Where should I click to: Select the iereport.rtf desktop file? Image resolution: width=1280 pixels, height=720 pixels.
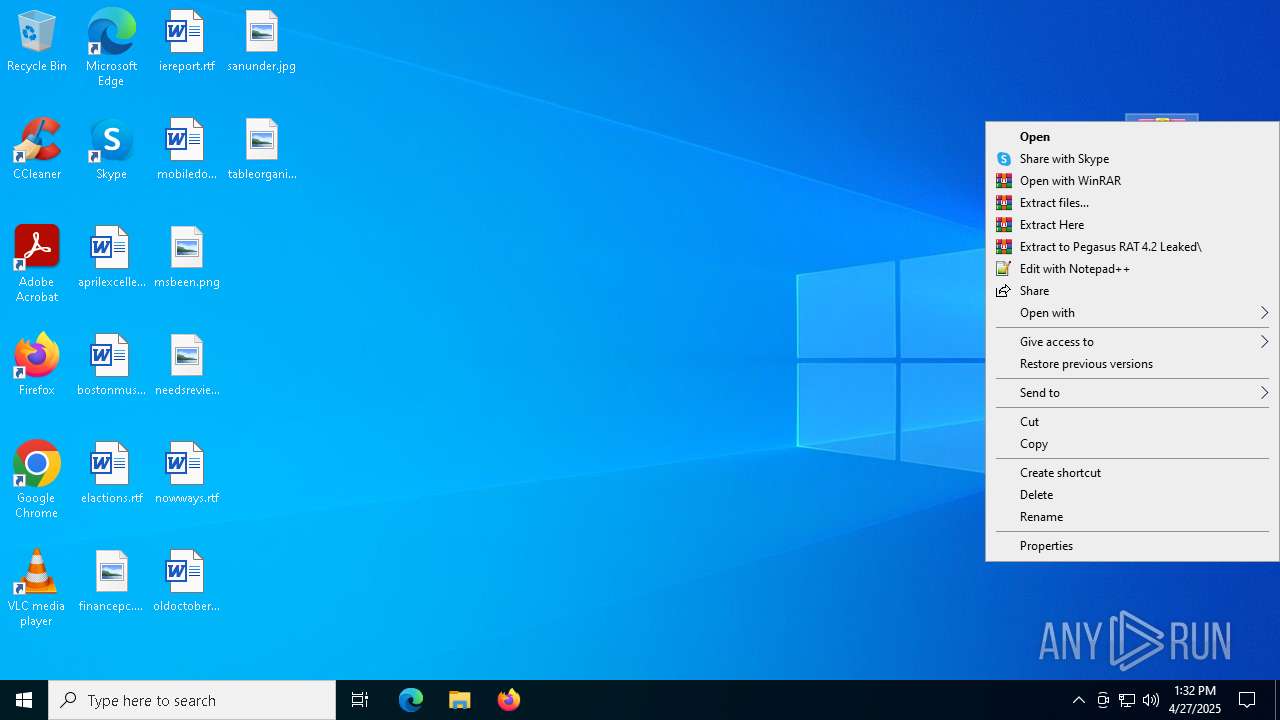(x=186, y=42)
